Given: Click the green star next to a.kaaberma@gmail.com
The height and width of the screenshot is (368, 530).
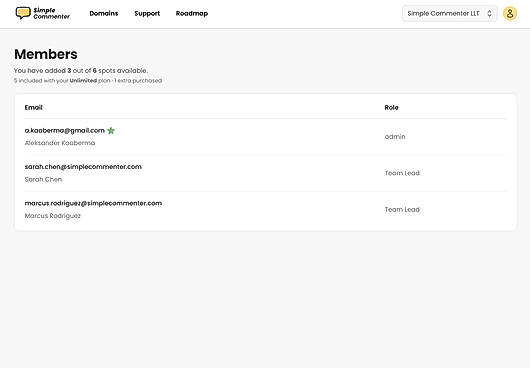Looking at the screenshot, I should click(x=111, y=131).
